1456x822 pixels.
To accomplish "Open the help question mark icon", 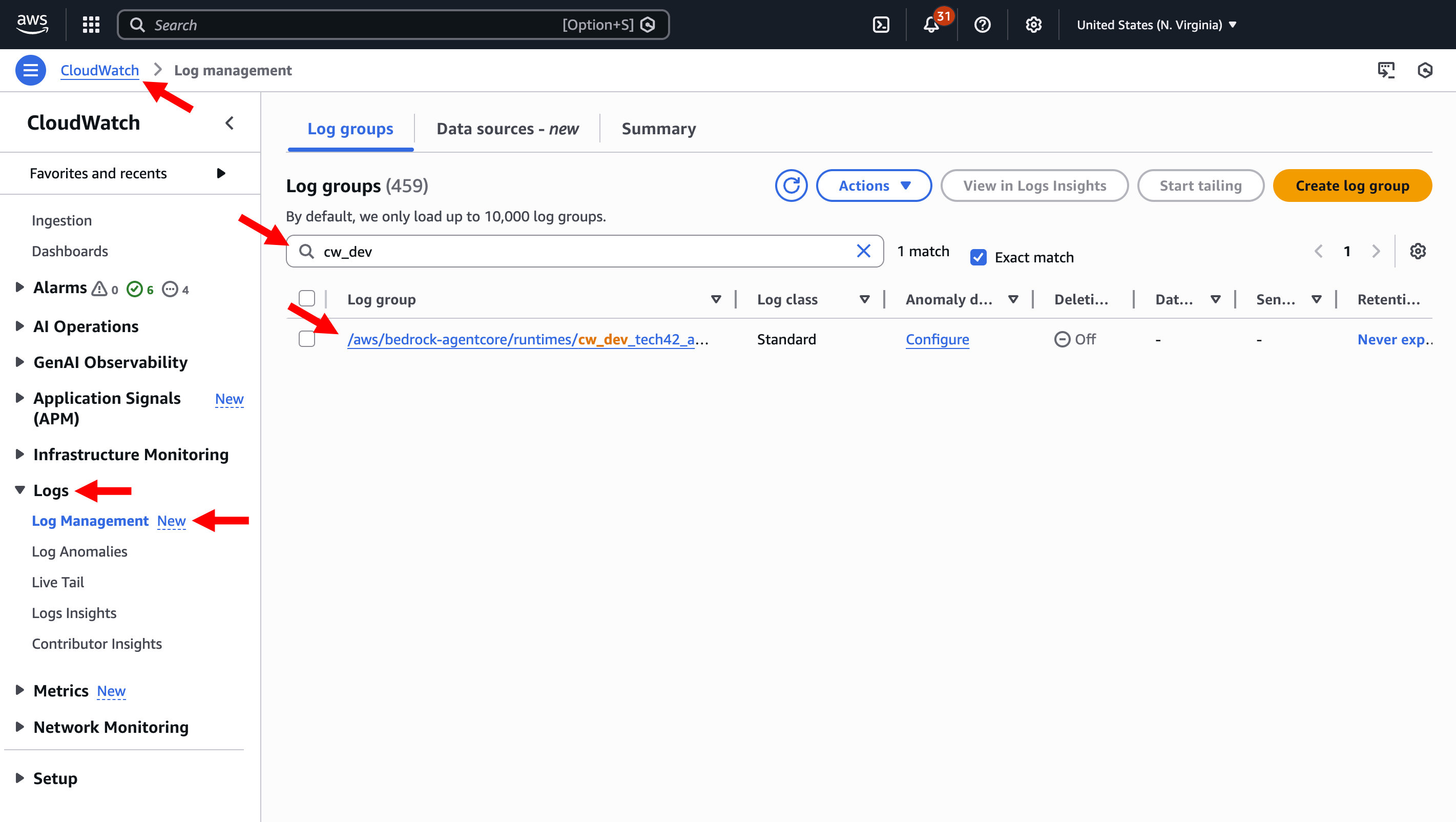I will click(x=982, y=25).
